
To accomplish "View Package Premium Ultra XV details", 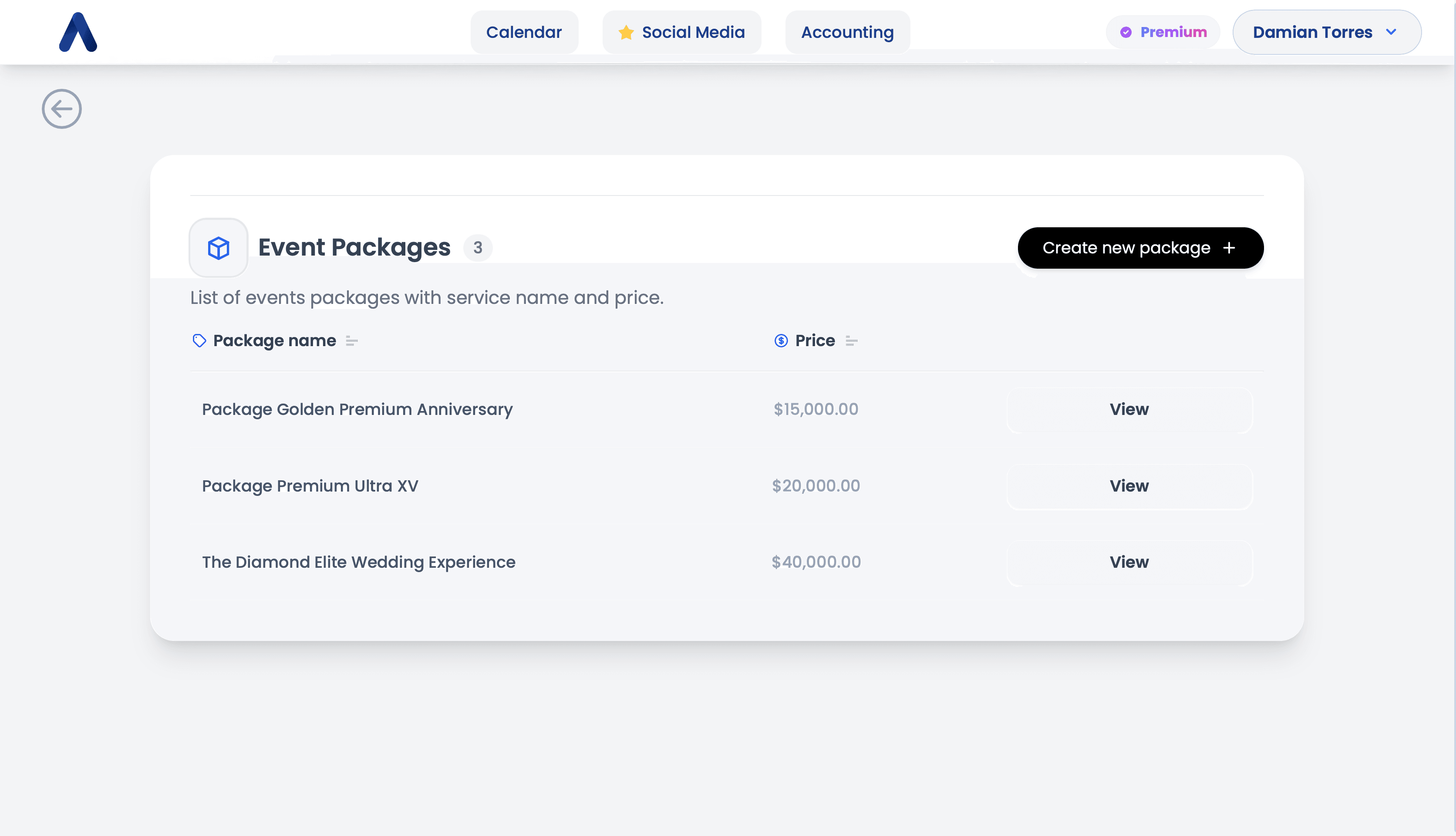I will (1129, 486).
